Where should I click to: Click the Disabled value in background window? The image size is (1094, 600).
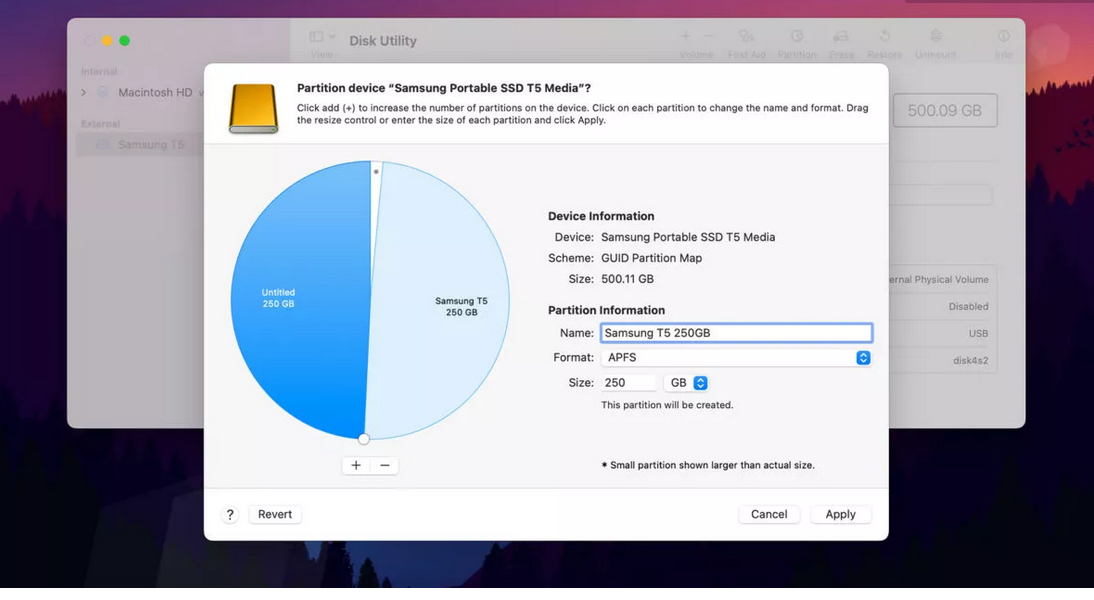tap(968, 306)
